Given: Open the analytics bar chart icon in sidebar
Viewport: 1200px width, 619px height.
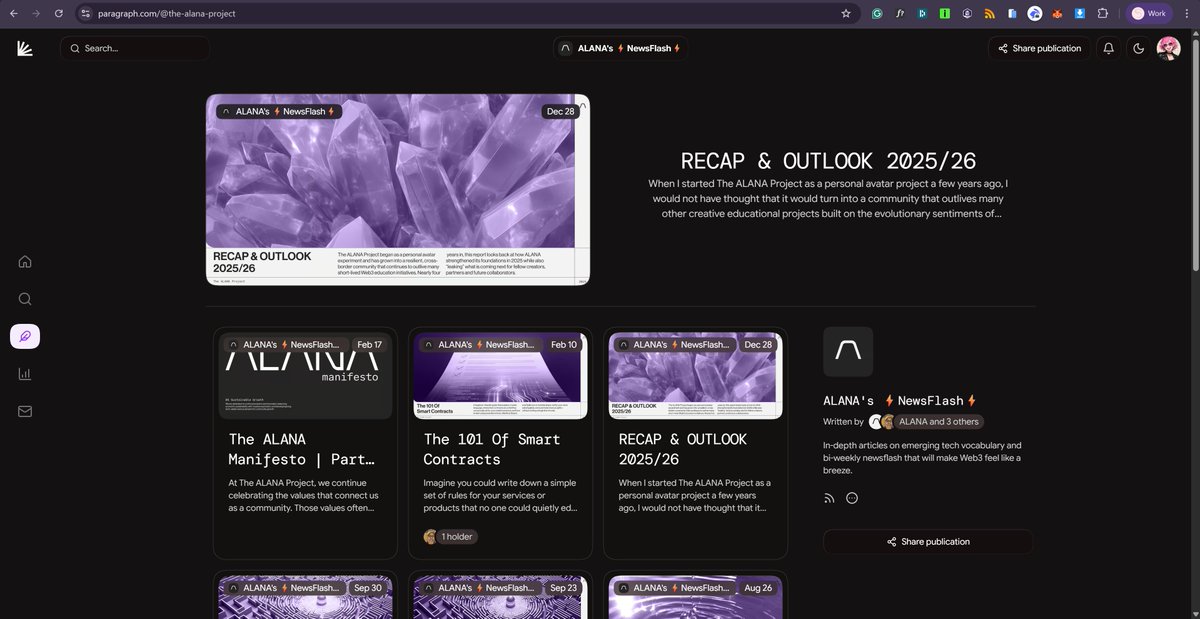Looking at the screenshot, I should (x=25, y=374).
